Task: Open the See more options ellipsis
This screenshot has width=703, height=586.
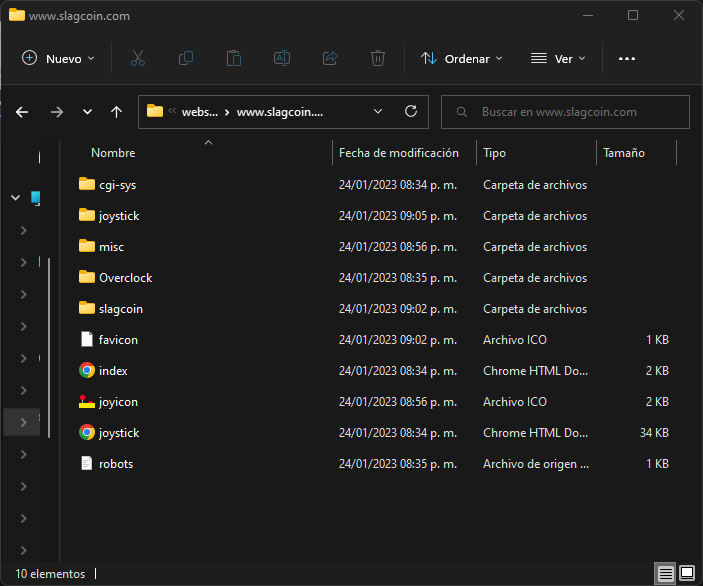Action: [x=626, y=59]
